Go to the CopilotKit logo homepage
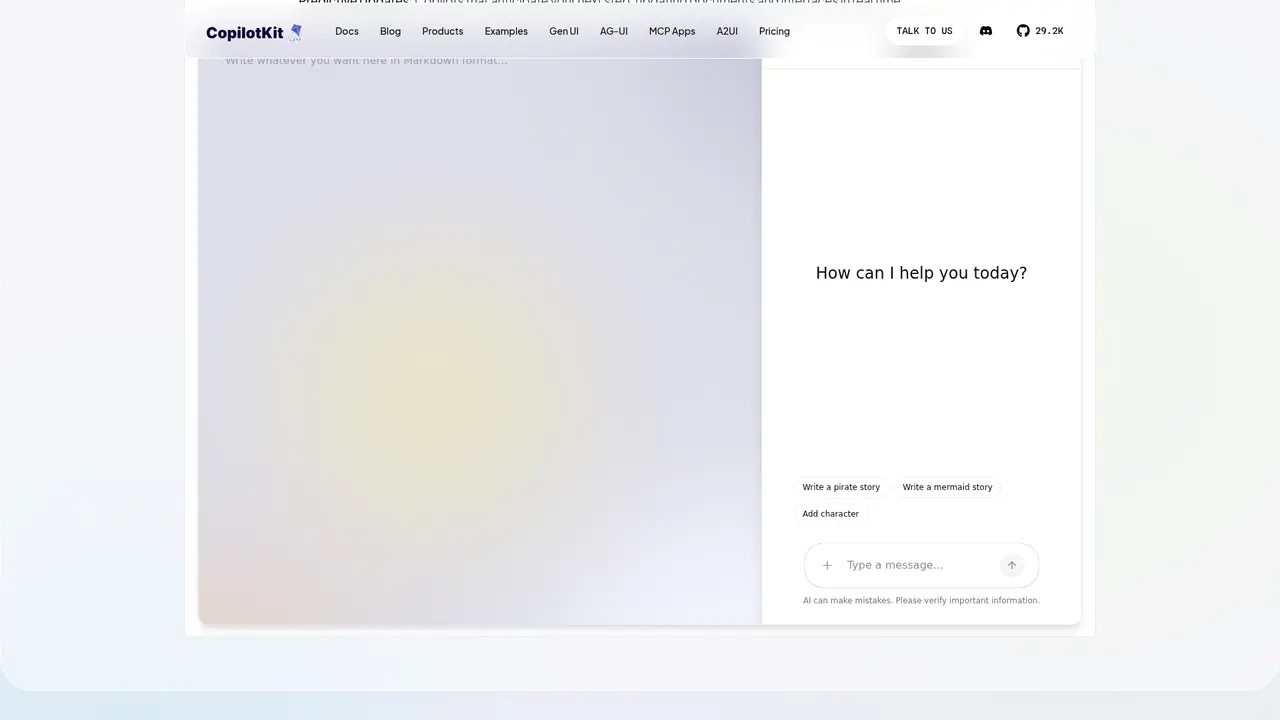The width and height of the screenshot is (1280, 720). 254,32
